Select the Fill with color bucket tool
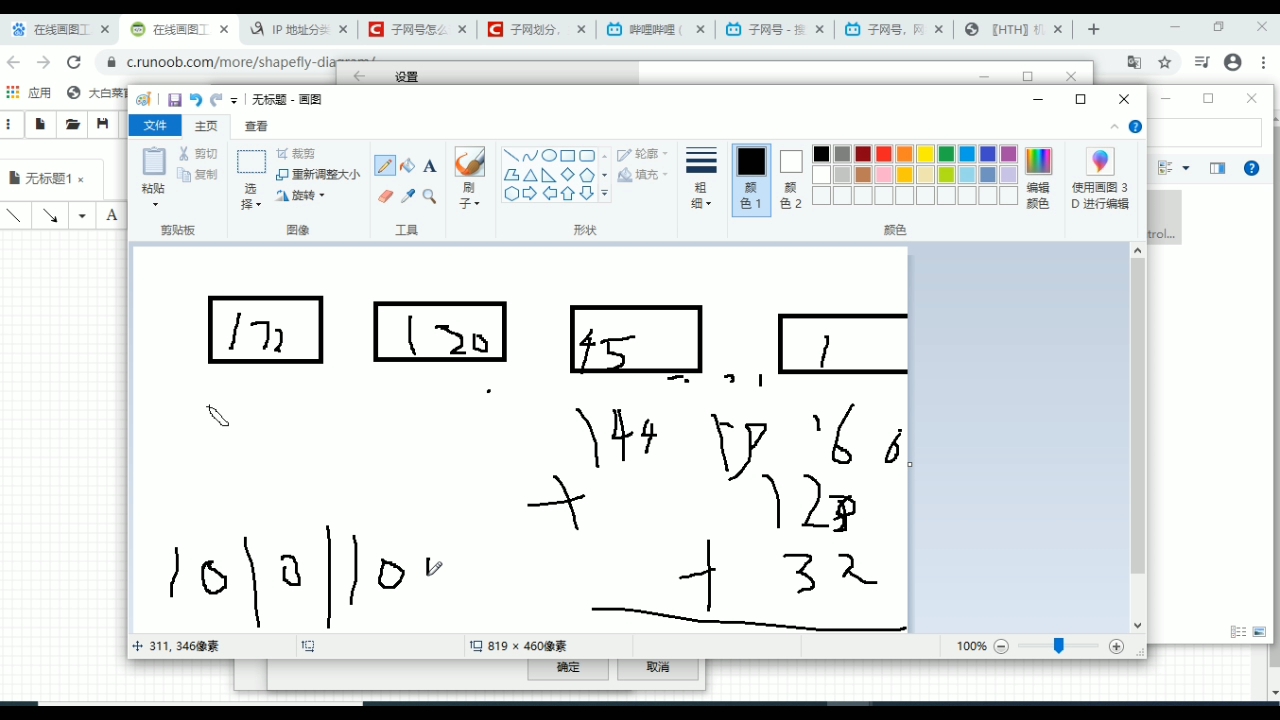The height and width of the screenshot is (720, 1280). [x=407, y=166]
